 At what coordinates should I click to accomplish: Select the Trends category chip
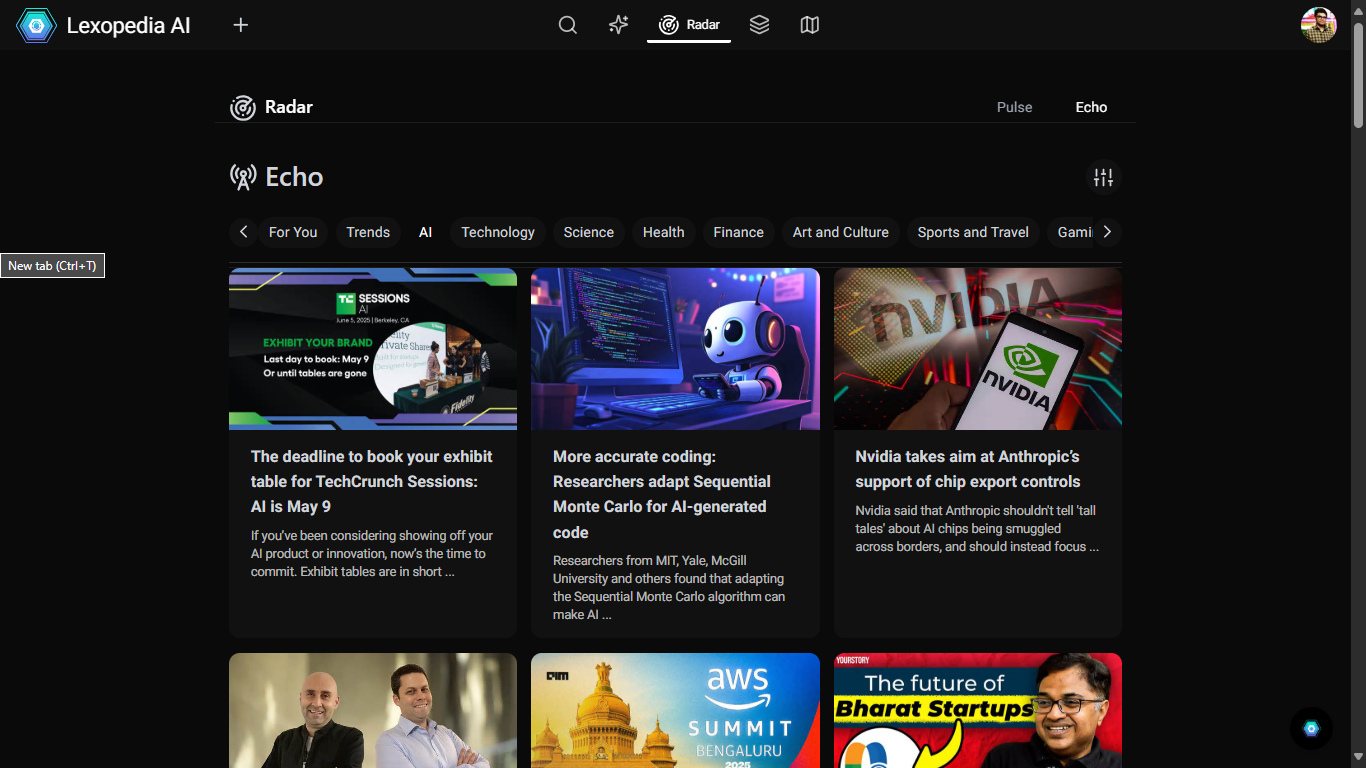368,232
